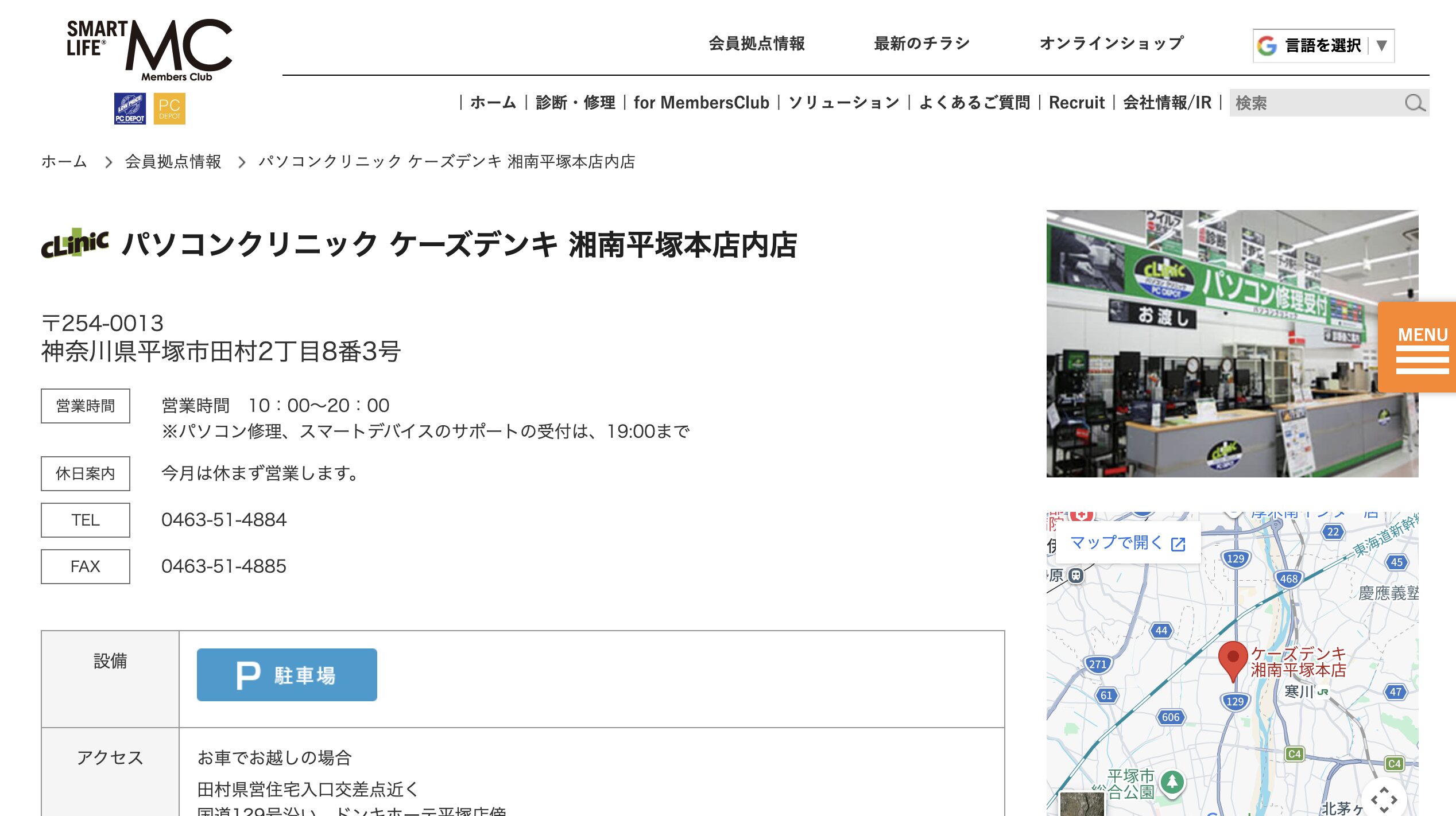Focus the 検索 search field
The image size is (1456, 816).
pos(1318,103)
